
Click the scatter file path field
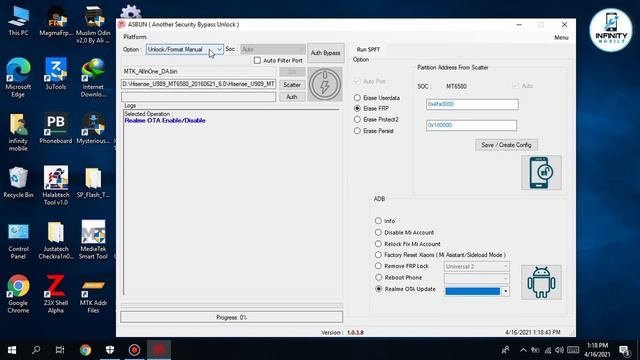tap(199, 84)
